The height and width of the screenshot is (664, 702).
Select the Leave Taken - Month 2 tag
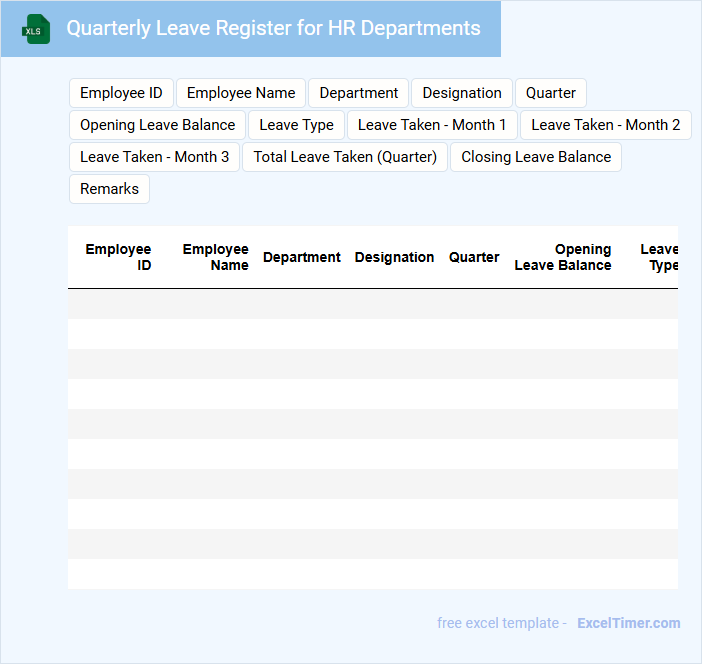pos(606,125)
